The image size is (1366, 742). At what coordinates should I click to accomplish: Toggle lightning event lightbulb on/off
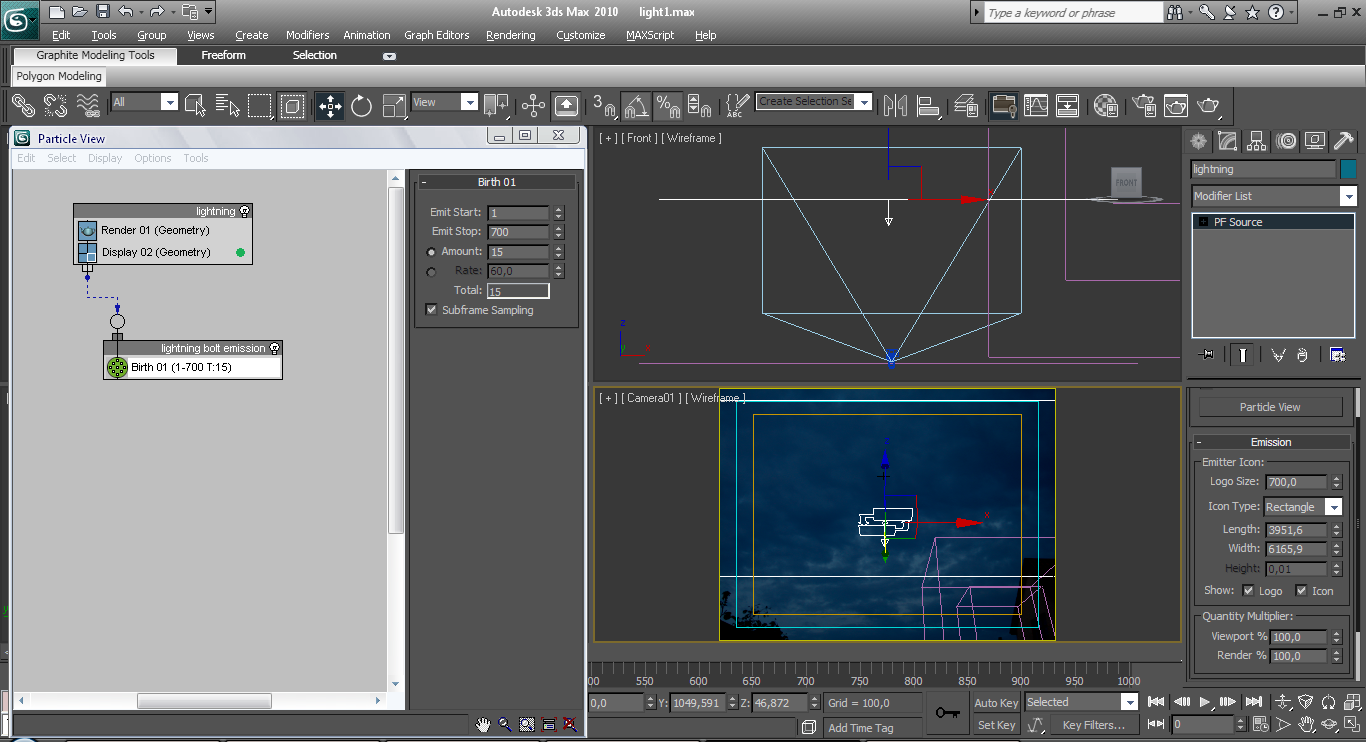pyautogui.click(x=245, y=211)
